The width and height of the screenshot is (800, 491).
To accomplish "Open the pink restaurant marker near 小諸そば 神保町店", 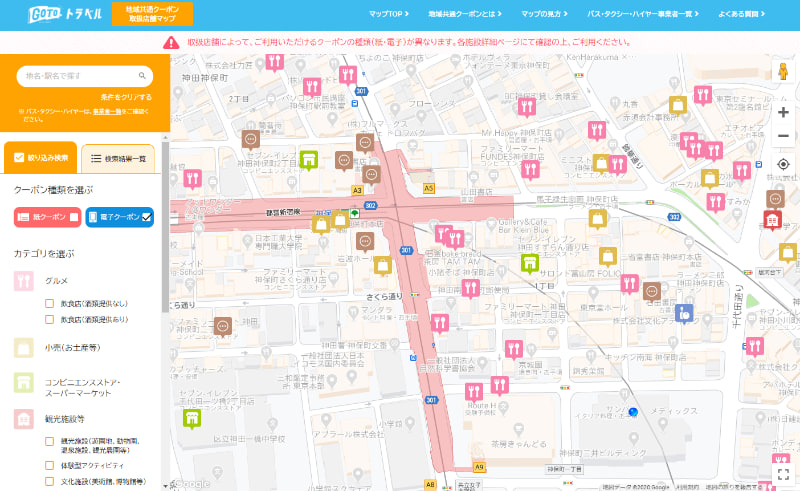I will point(470,288).
